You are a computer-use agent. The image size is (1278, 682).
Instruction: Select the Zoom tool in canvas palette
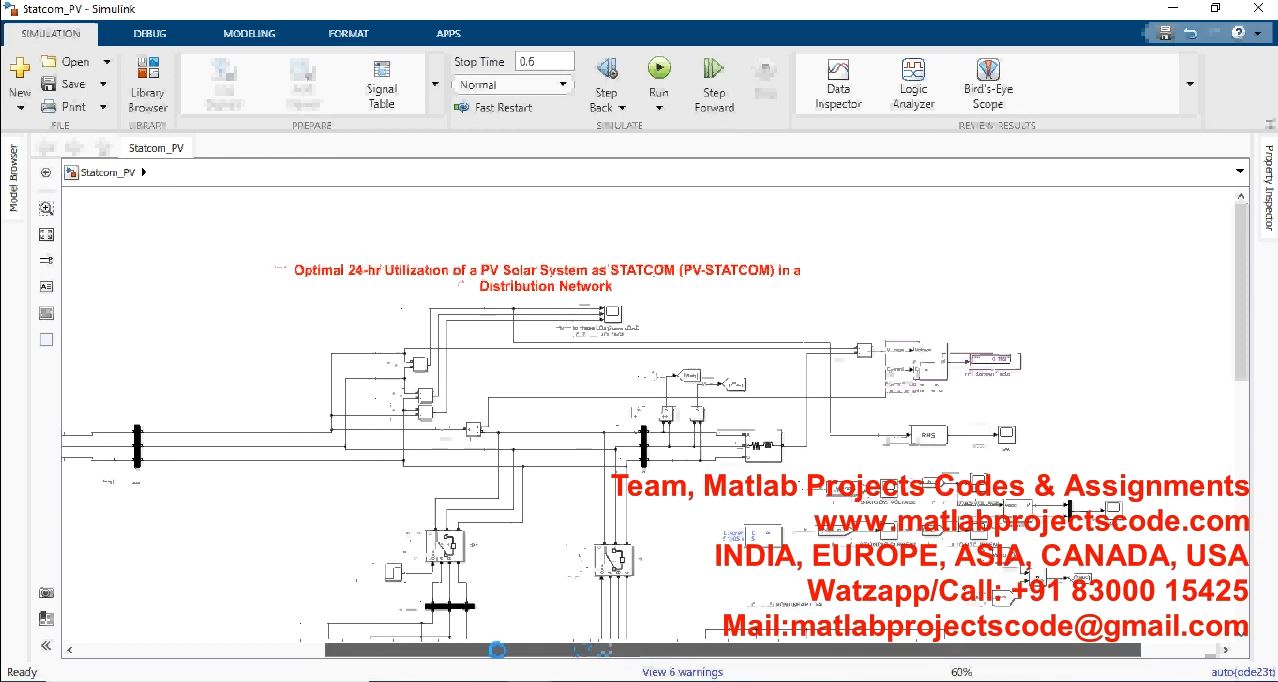click(46, 208)
